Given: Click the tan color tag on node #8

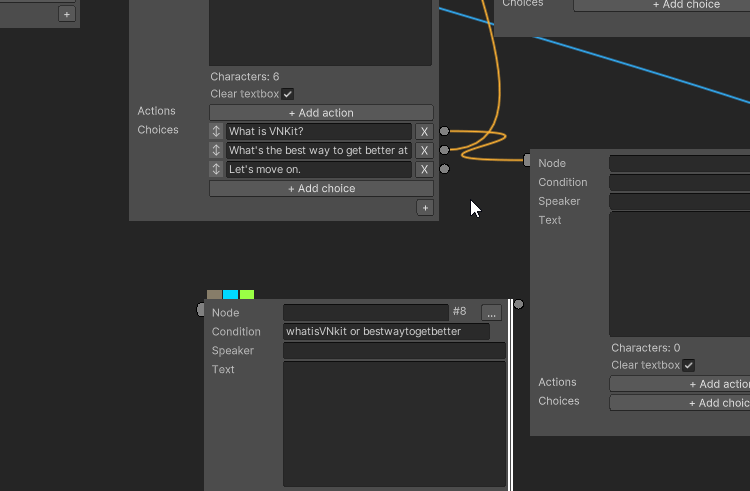Looking at the screenshot, I should [214, 295].
